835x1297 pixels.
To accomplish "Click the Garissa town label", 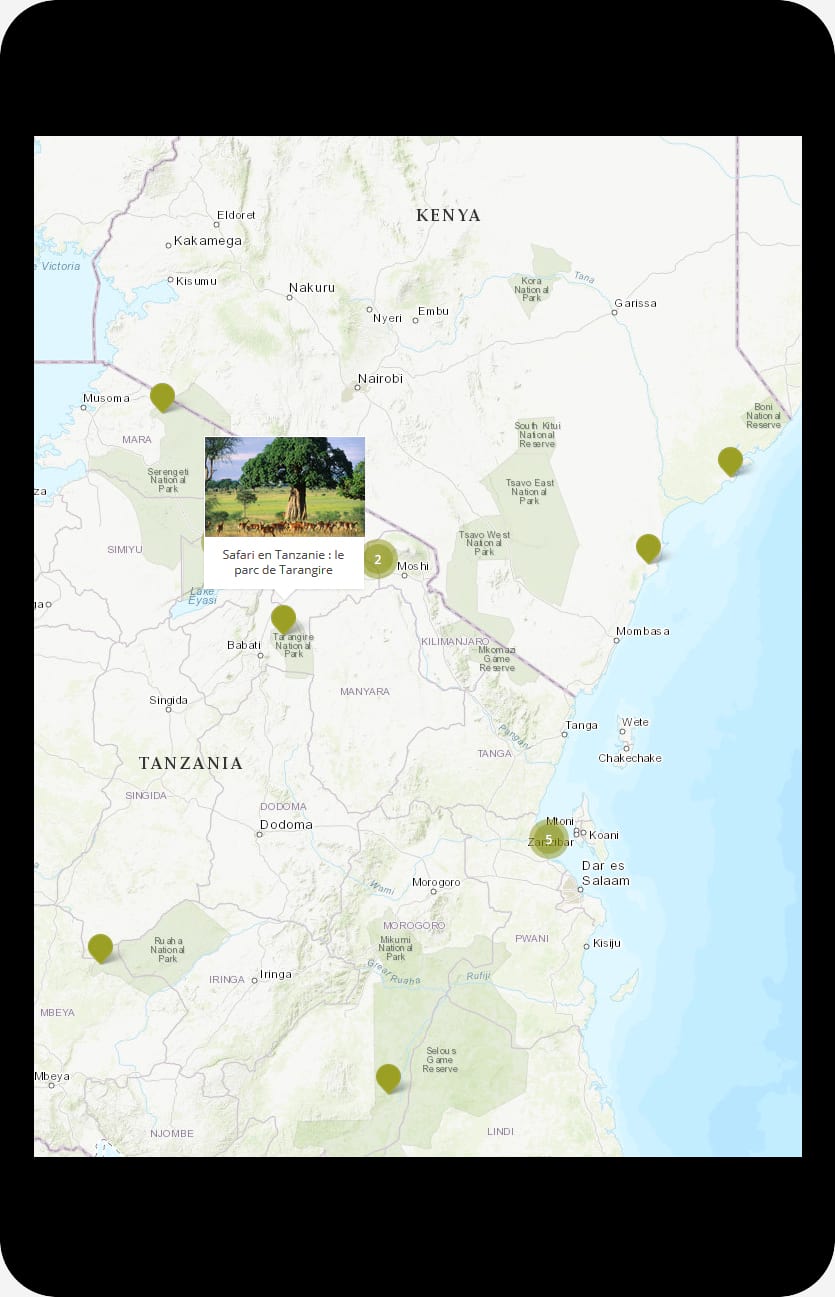I will click(636, 303).
